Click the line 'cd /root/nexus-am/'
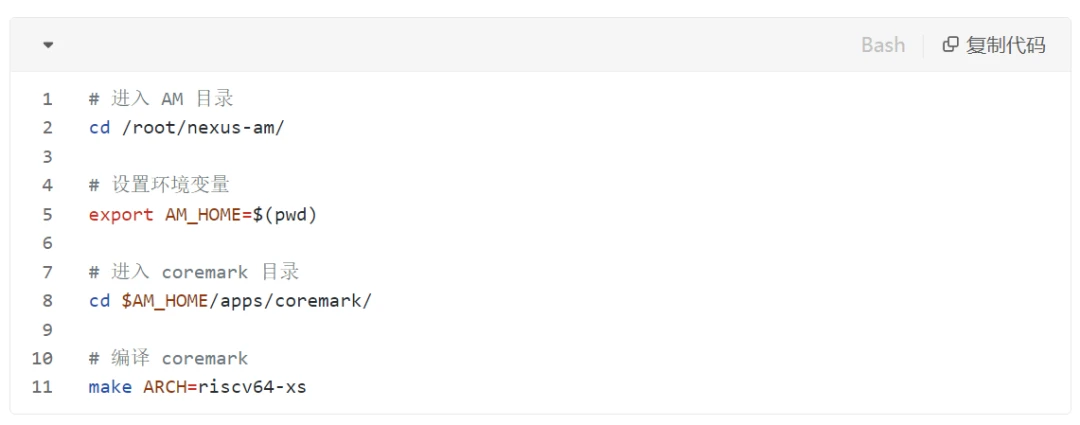This screenshot has width=1080, height=425. (x=186, y=128)
